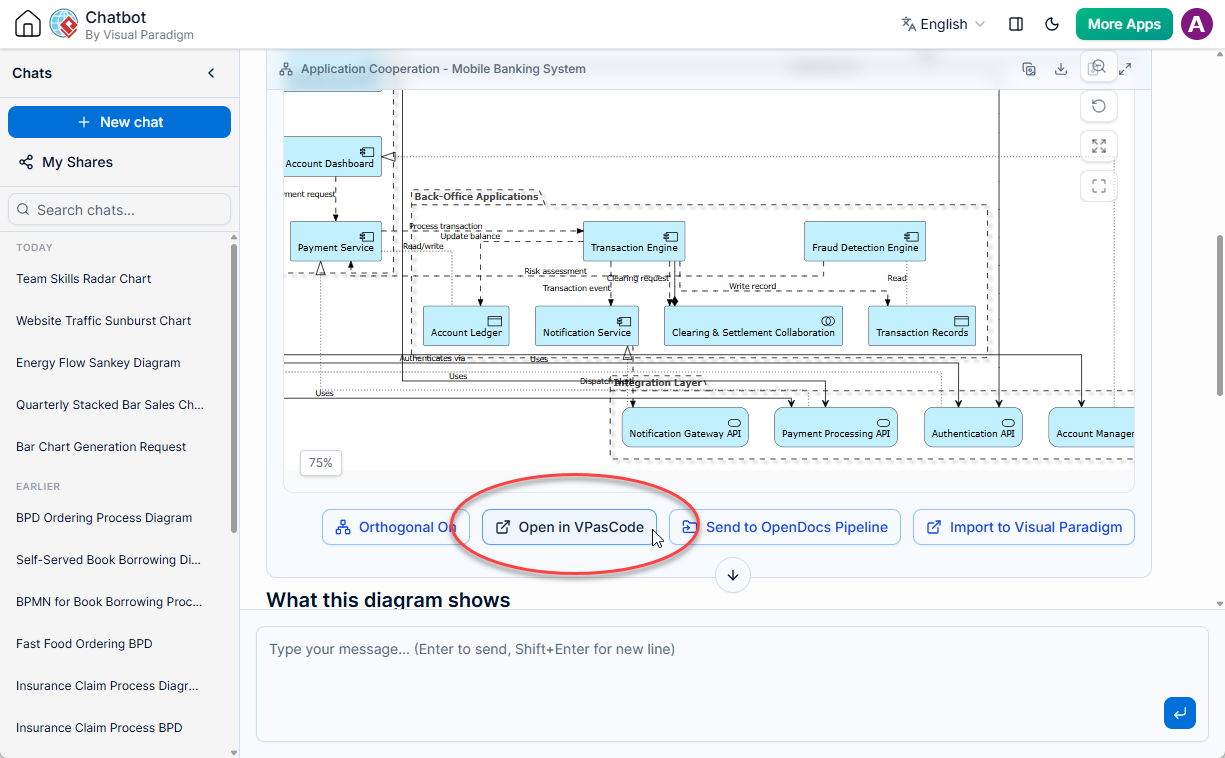Screen dimensions: 1225x758
Task: Open the More Apps menu
Action: pyautogui.click(x=1124, y=24)
